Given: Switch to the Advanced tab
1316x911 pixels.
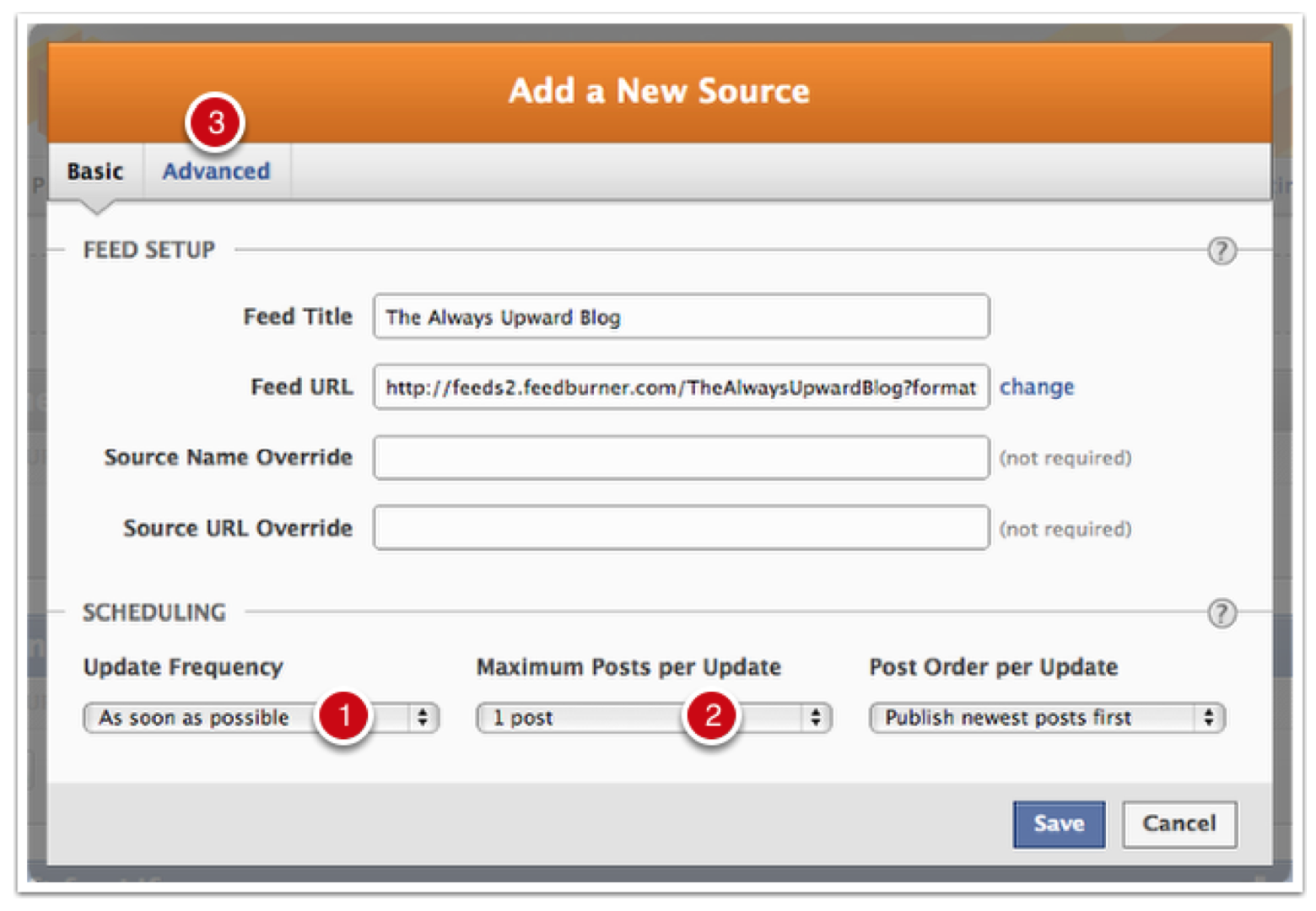Looking at the screenshot, I should pos(216,171).
